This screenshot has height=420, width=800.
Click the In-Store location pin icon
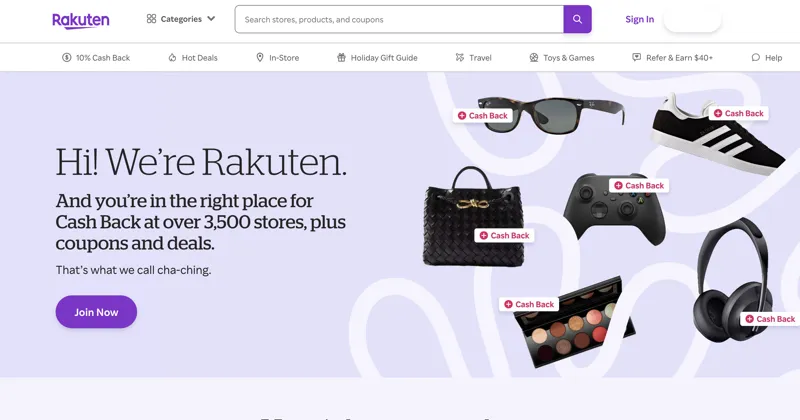(260, 58)
